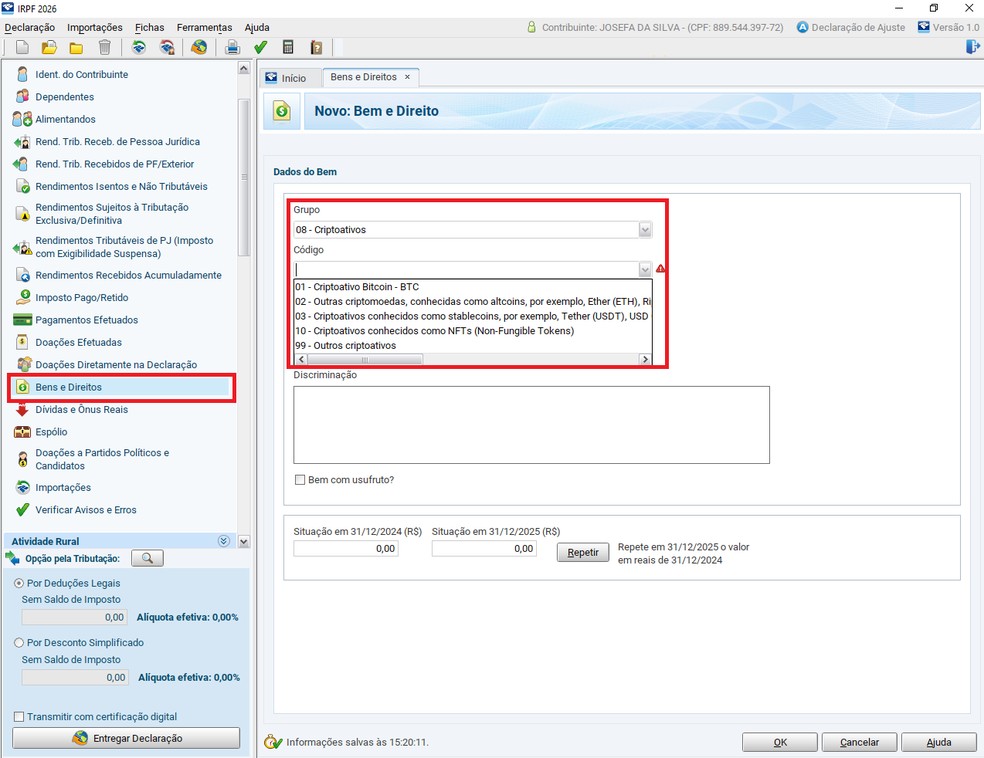
Task: Open Rendimentos Isentos e Não Tributáveis
Action: tap(121, 186)
